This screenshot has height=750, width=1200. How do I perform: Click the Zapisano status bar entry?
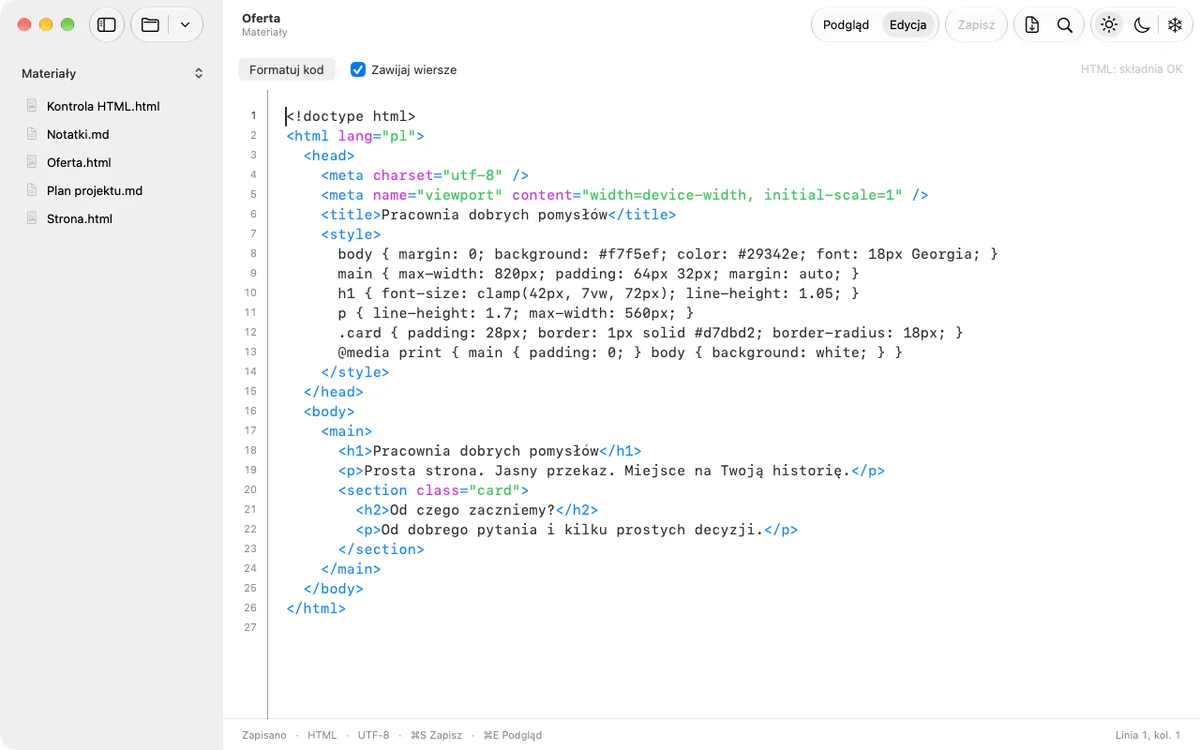click(264, 735)
